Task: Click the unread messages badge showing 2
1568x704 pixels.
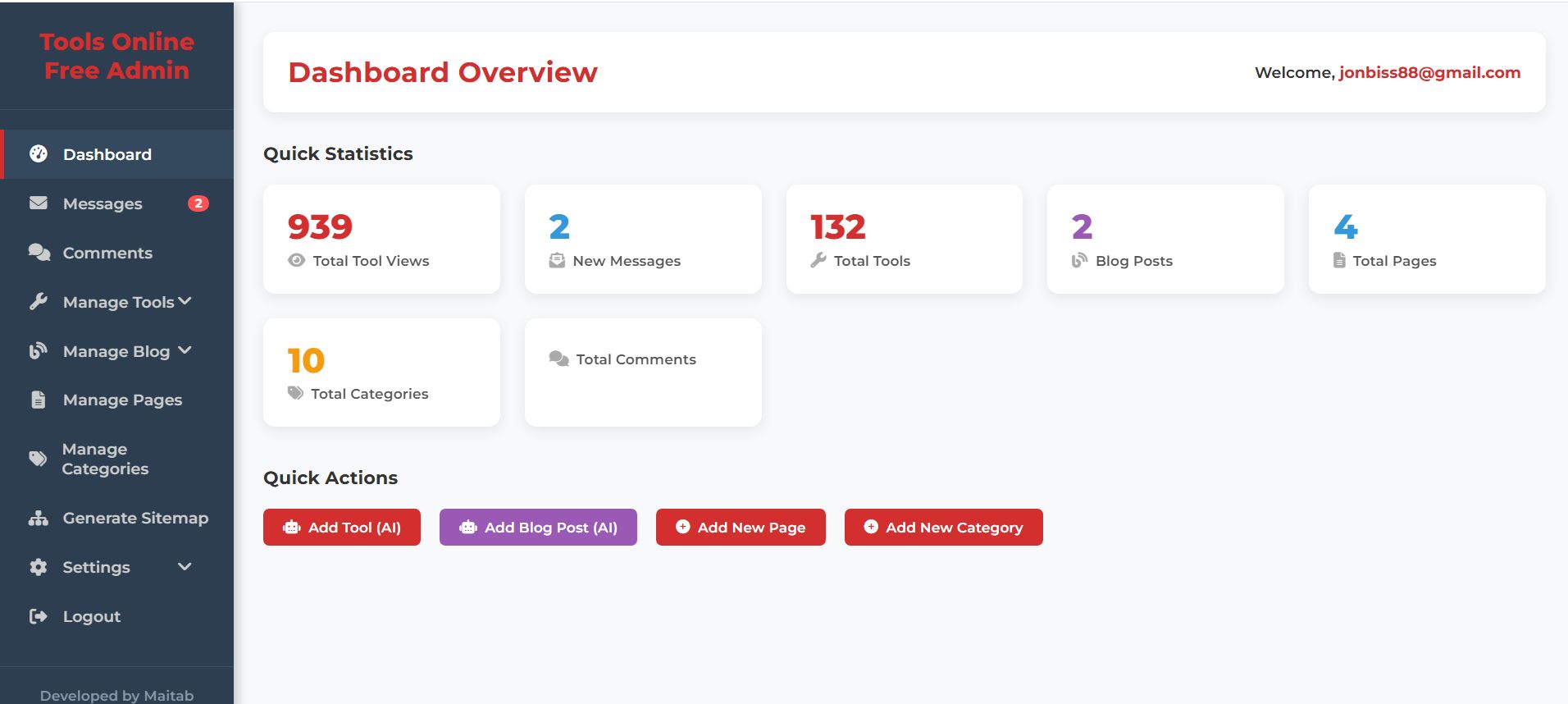Action: (x=198, y=203)
